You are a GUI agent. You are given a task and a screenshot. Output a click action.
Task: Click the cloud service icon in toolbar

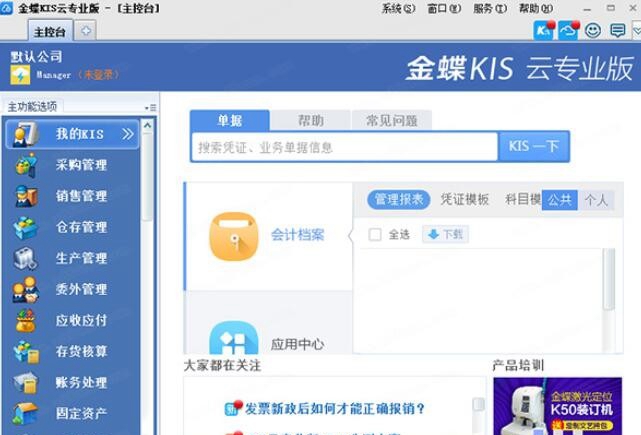coord(569,30)
